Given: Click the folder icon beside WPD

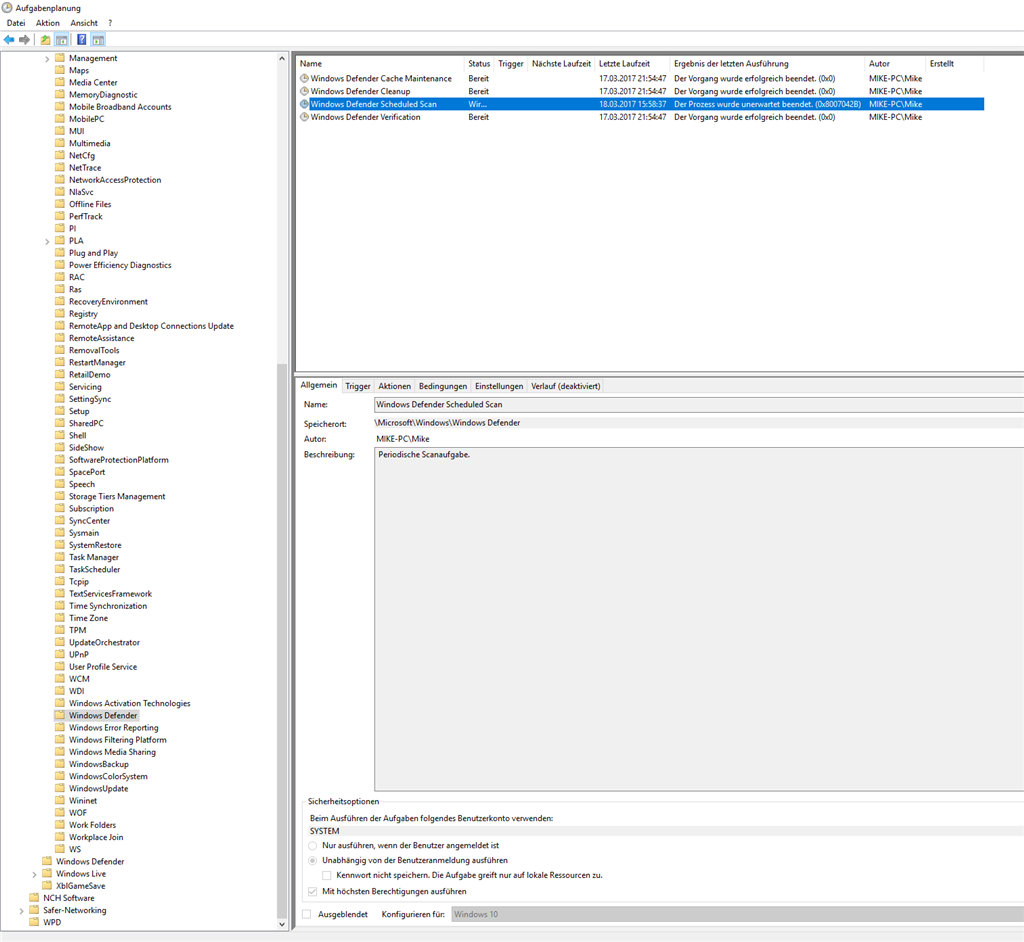Looking at the screenshot, I should point(34,922).
